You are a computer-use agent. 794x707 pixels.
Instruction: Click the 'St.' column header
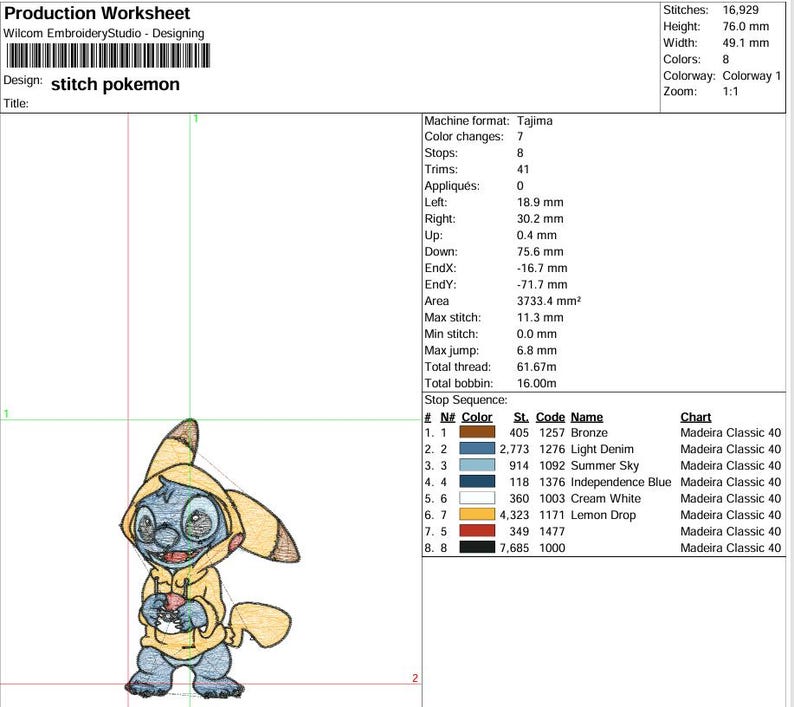521,417
